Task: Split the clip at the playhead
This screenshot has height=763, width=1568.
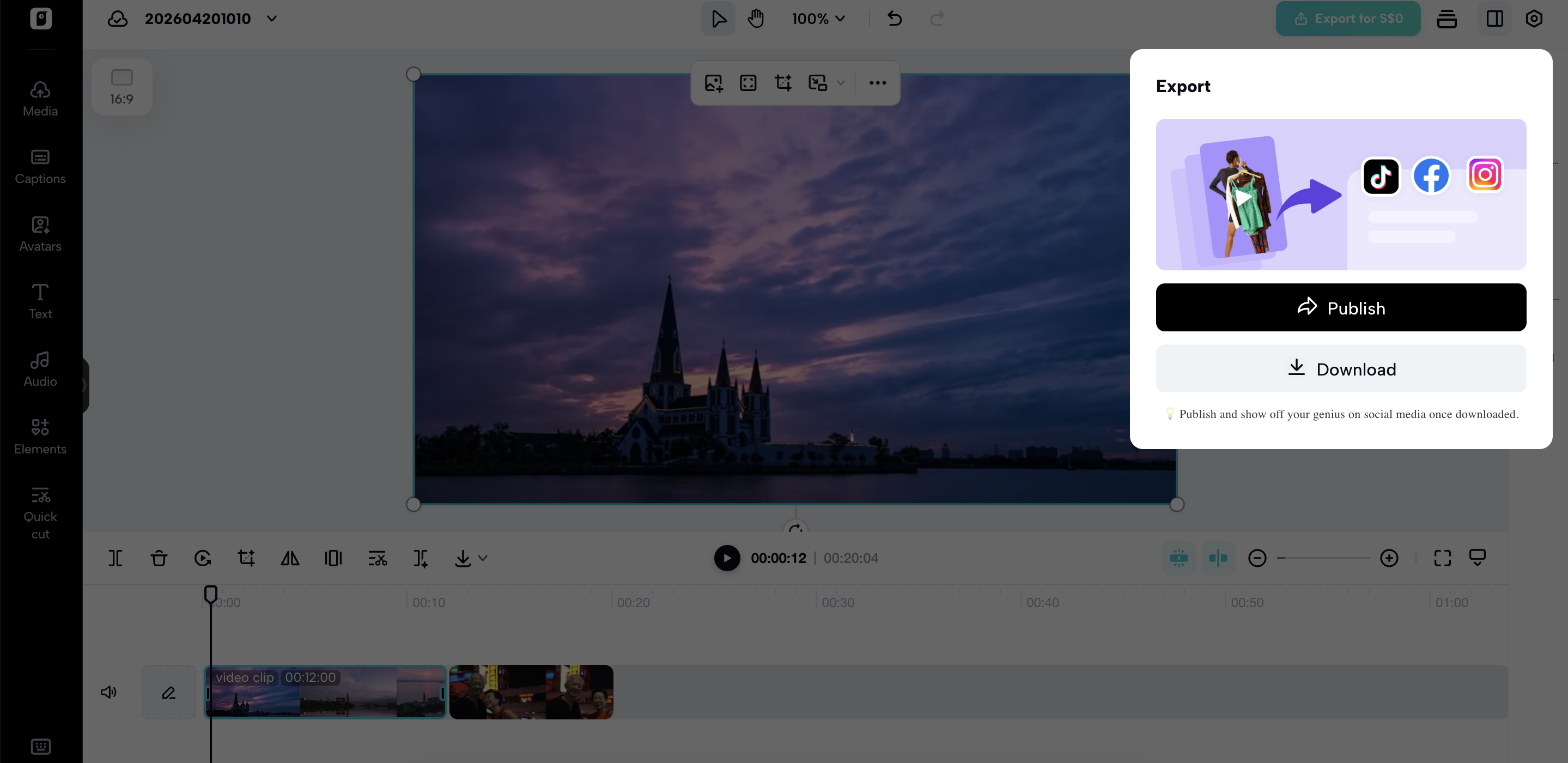Action: [x=116, y=558]
